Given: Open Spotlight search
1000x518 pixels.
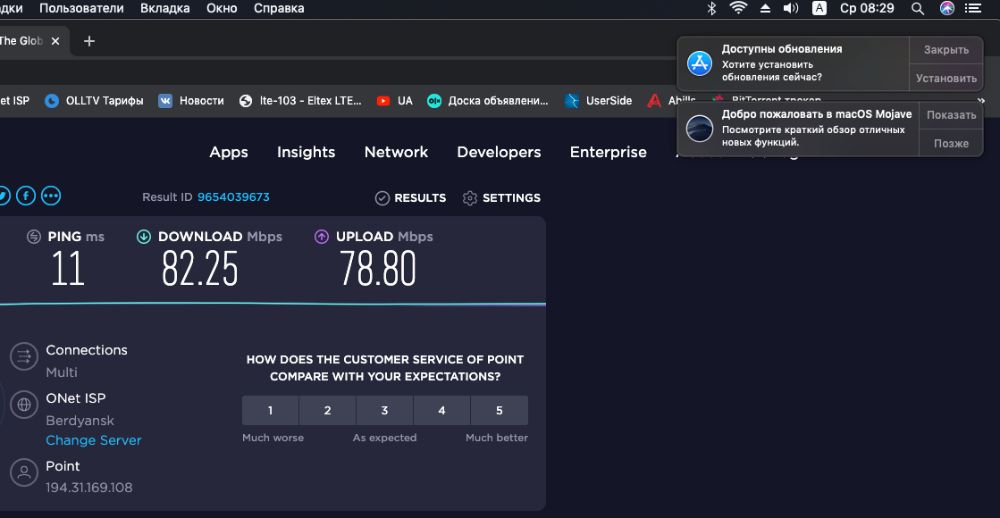Looking at the screenshot, I should click(917, 8).
